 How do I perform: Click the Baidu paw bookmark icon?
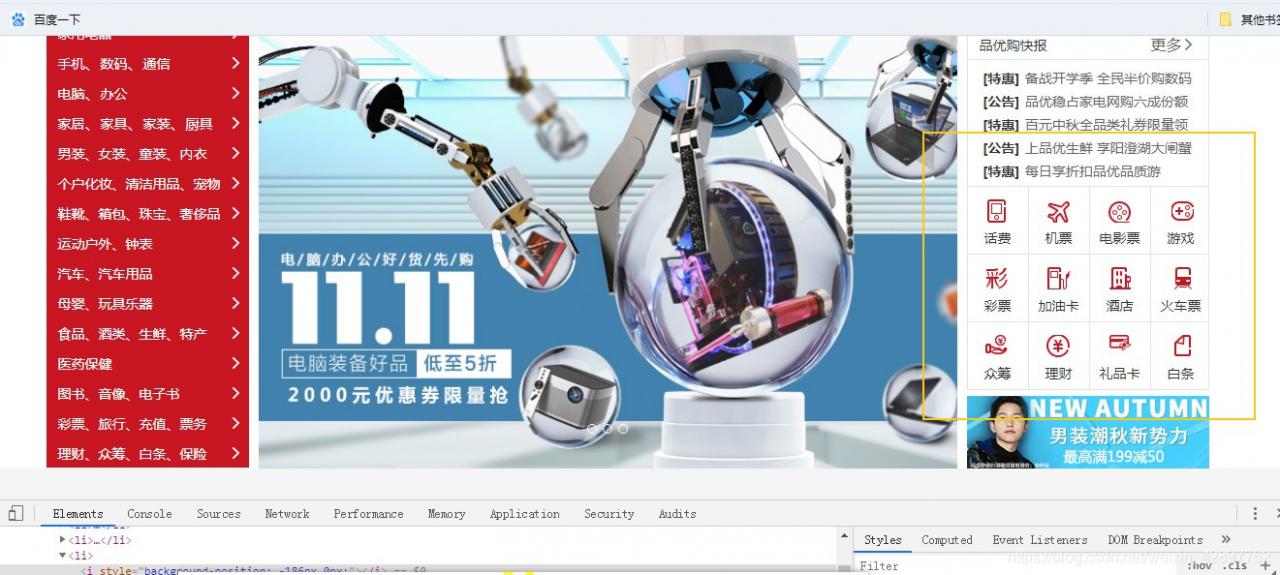pos(18,19)
